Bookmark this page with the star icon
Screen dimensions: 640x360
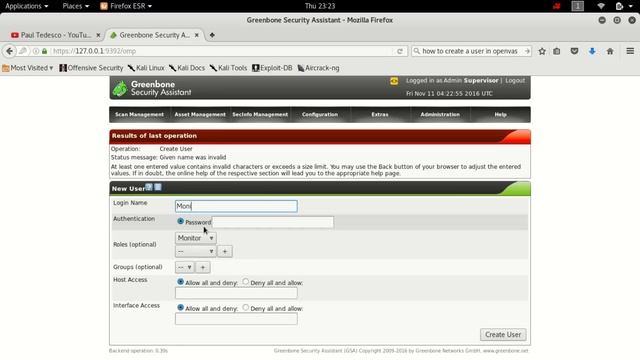pyautogui.click(x=542, y=51)
